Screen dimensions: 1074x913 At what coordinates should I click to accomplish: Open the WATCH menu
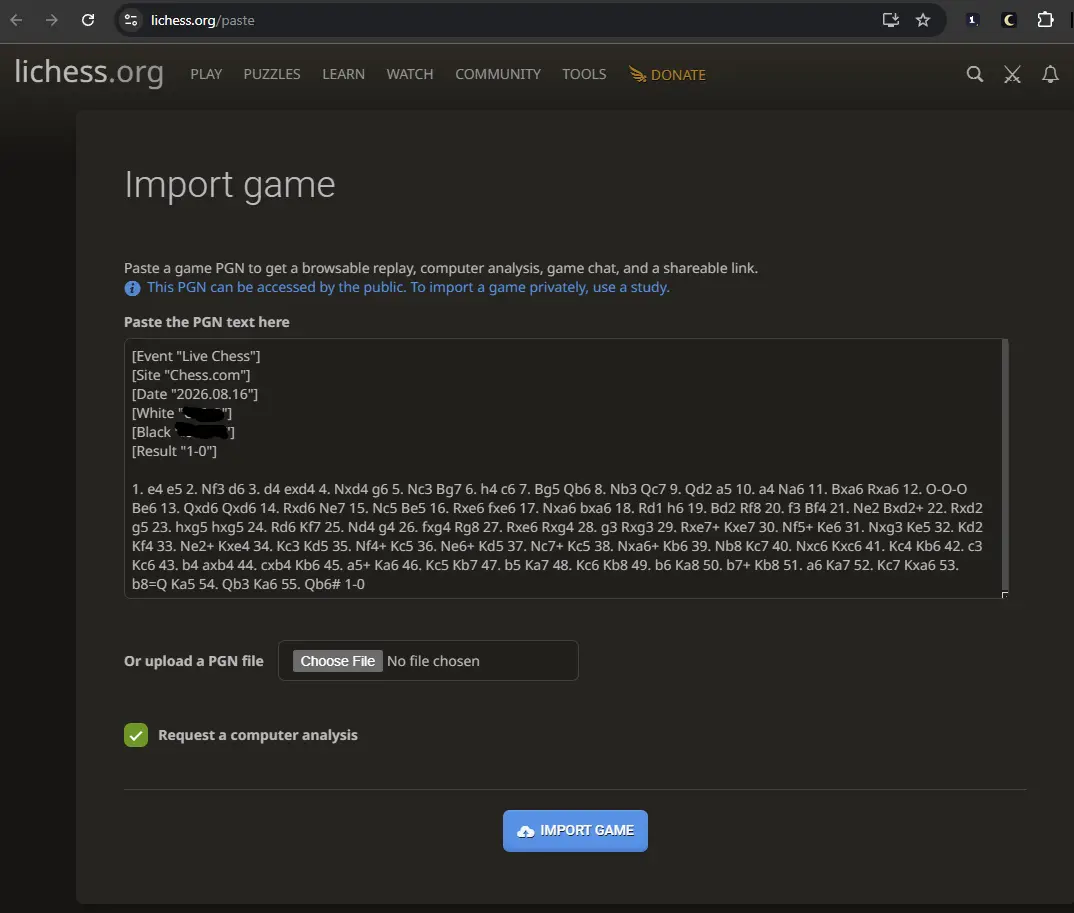pos(410,74)
